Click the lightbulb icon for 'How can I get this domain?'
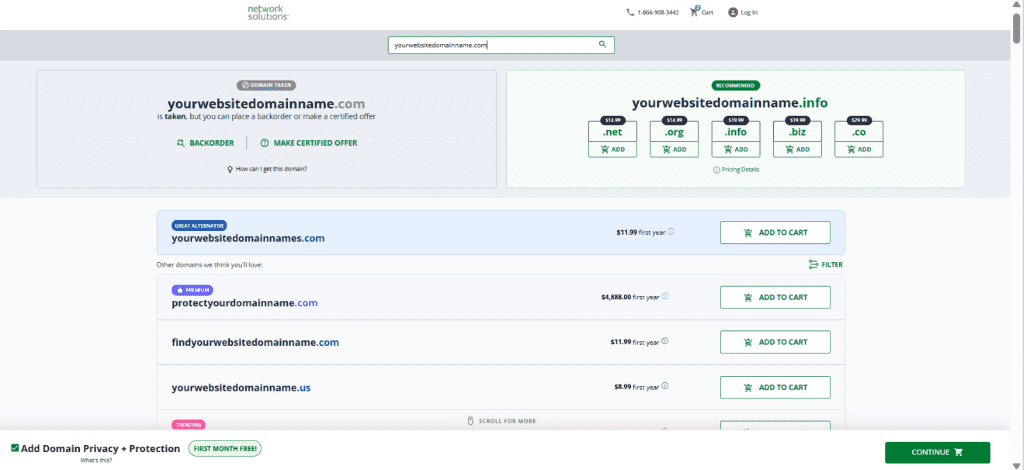The height and width of the screenshot is (470, 1024). 230,169
